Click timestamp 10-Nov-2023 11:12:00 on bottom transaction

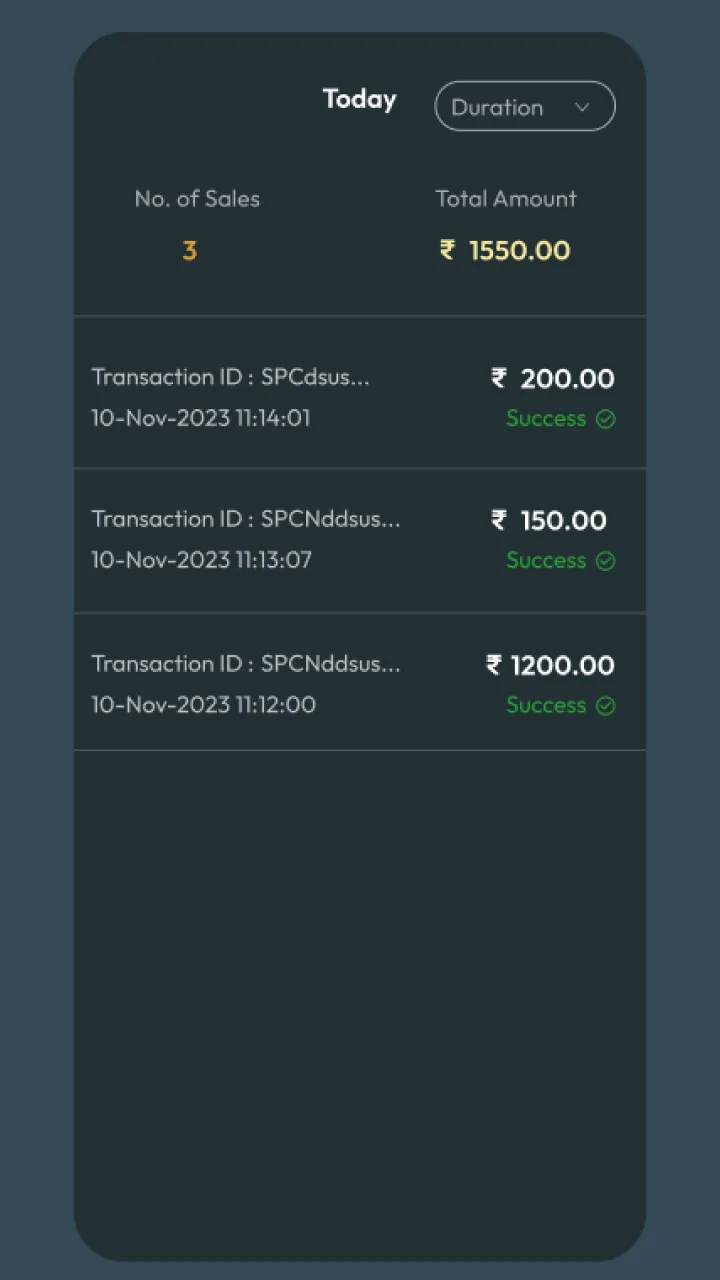pyautogui.click(x=203, y=705)
